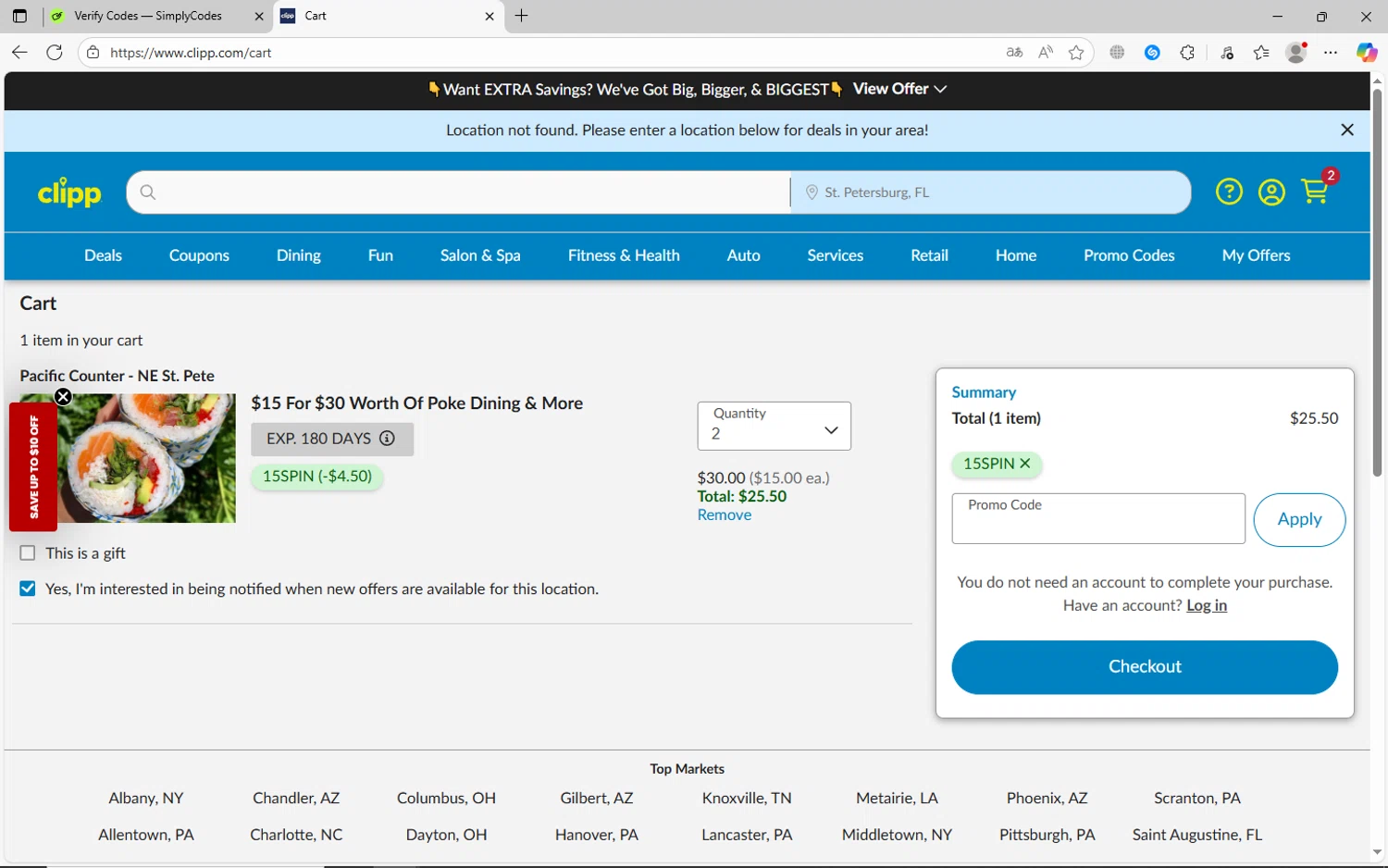Screen dimensions: 1388x868
Task: Open Saint Augustine, FL market link
Action: pyautogui.click(x=1197, y=835)
